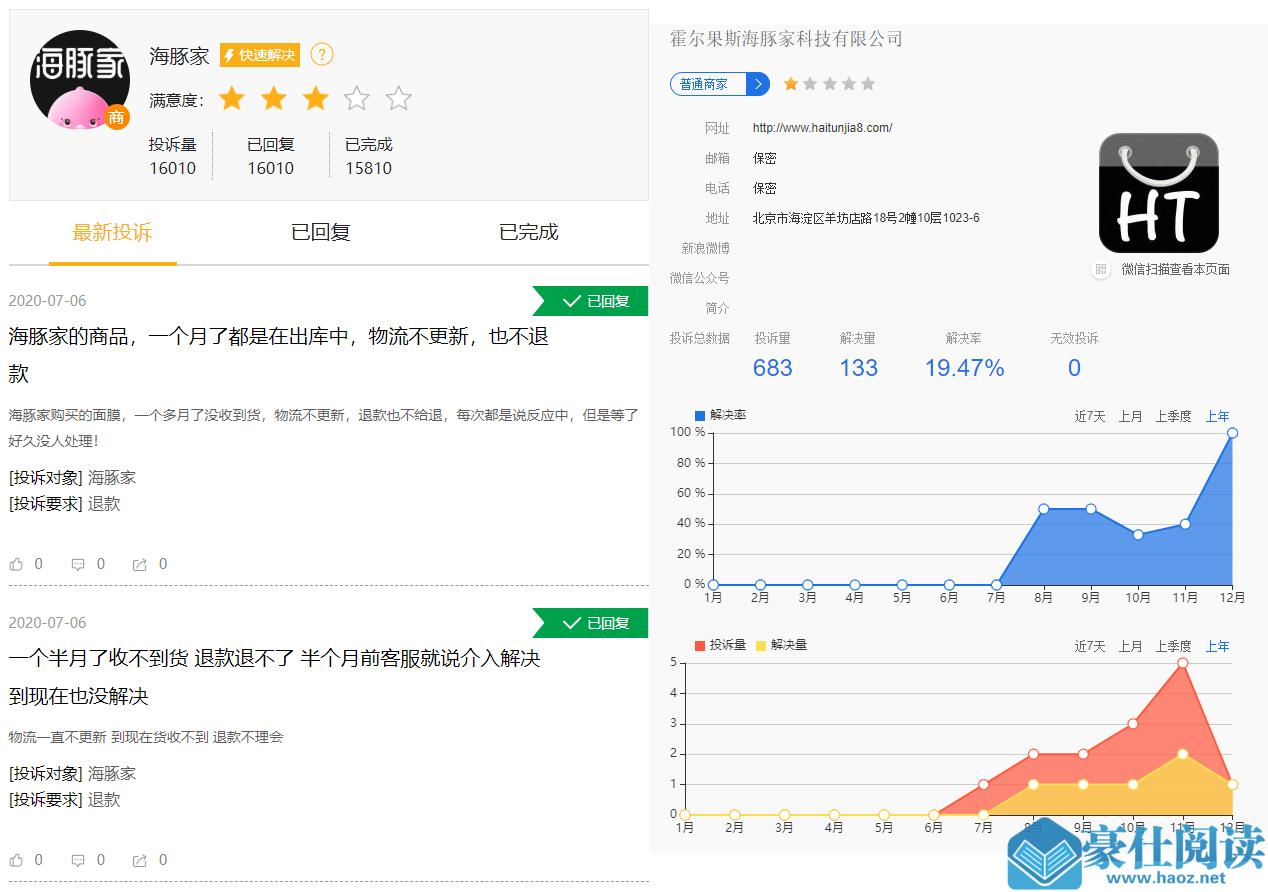Click the 海豚家 round avatar logo
Screen dimensions: 1268x892
tap(80, 80)
